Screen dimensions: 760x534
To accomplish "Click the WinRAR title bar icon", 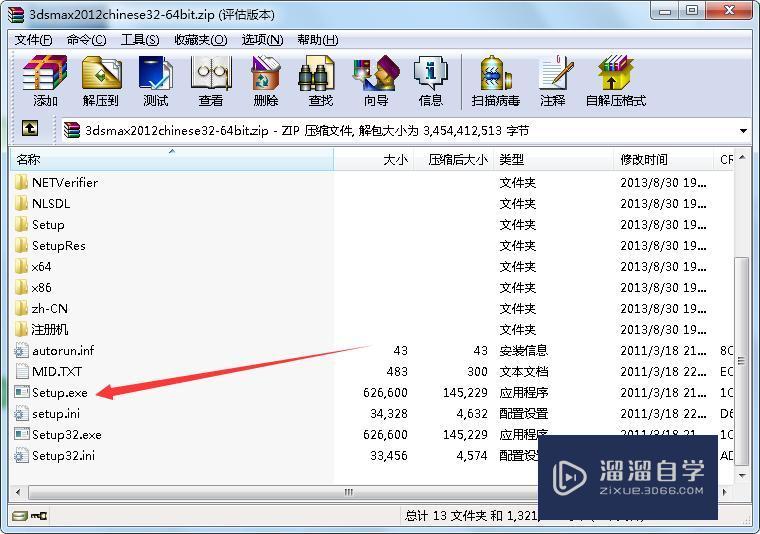I will click(16, 14).
